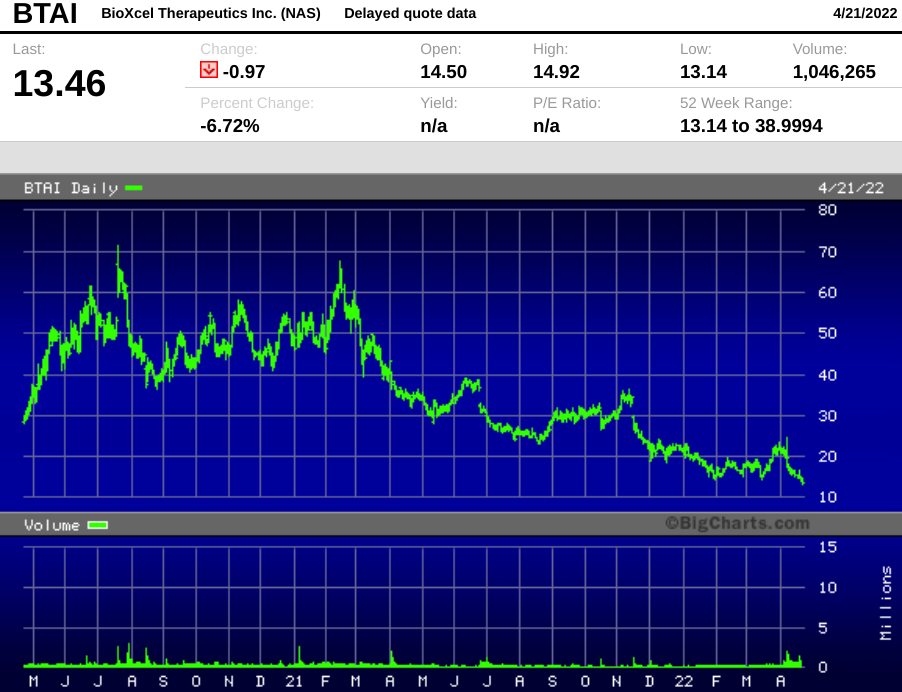
Task: Click the 'Last:' label
Action: click(29, 49)
